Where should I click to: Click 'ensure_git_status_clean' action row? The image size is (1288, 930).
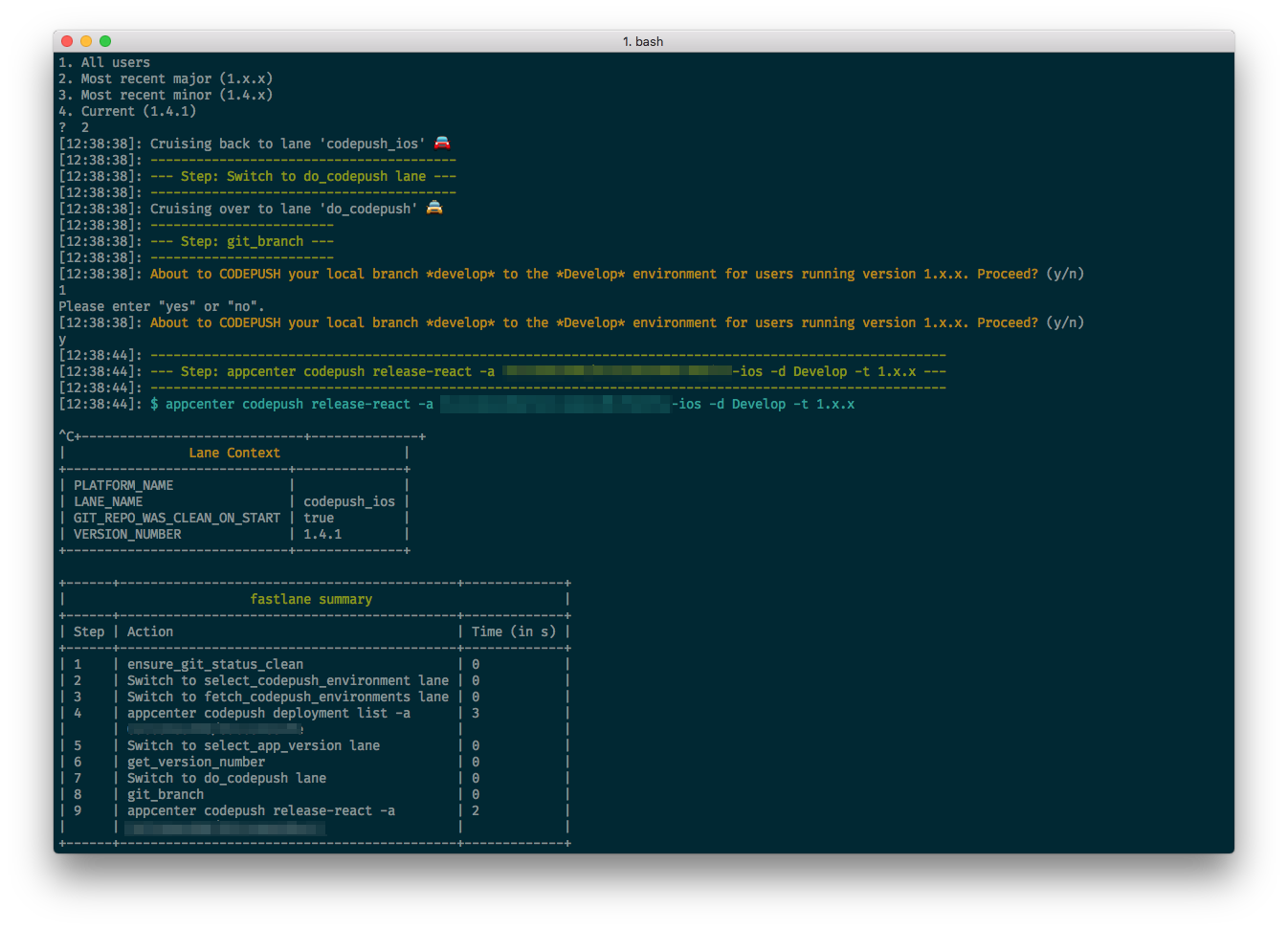click(x=215, y=664)
